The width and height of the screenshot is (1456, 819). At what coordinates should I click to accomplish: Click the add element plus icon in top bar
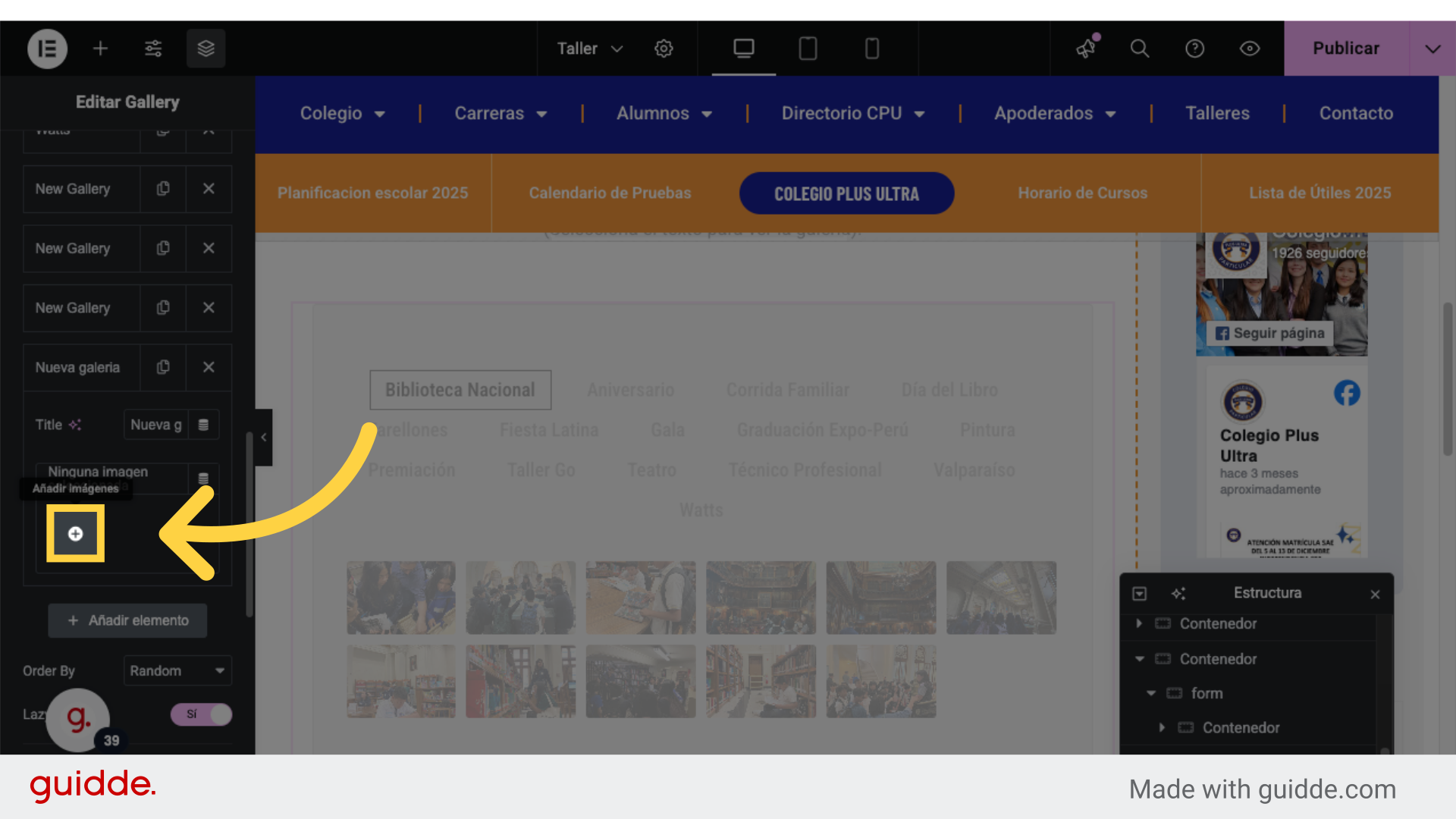pos(100,49)
